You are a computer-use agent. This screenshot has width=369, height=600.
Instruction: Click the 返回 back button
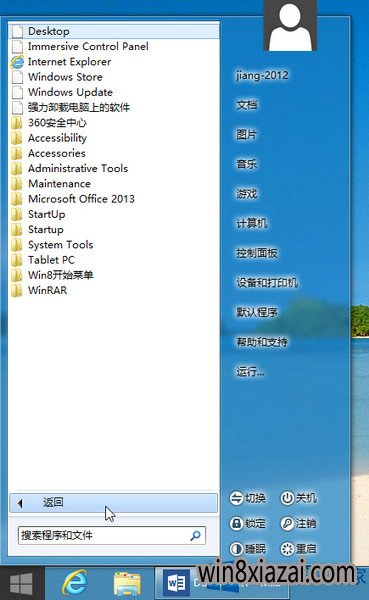tap(113, 502)
